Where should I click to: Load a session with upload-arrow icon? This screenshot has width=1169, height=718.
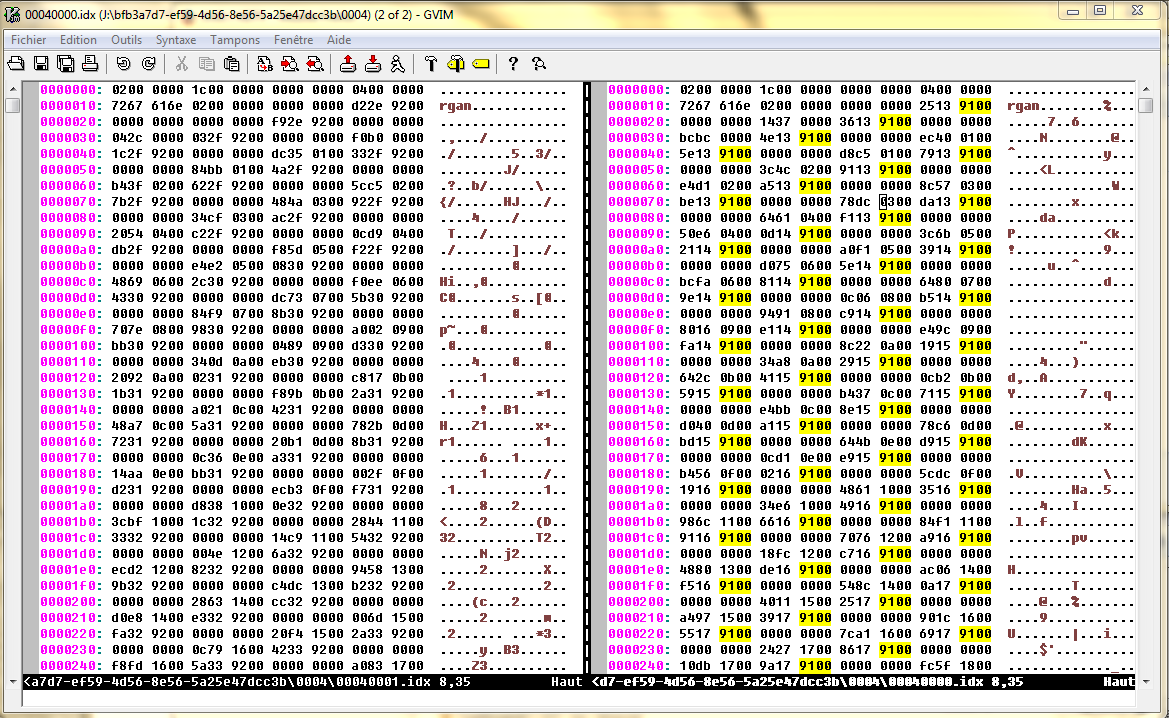click(347, 64)
